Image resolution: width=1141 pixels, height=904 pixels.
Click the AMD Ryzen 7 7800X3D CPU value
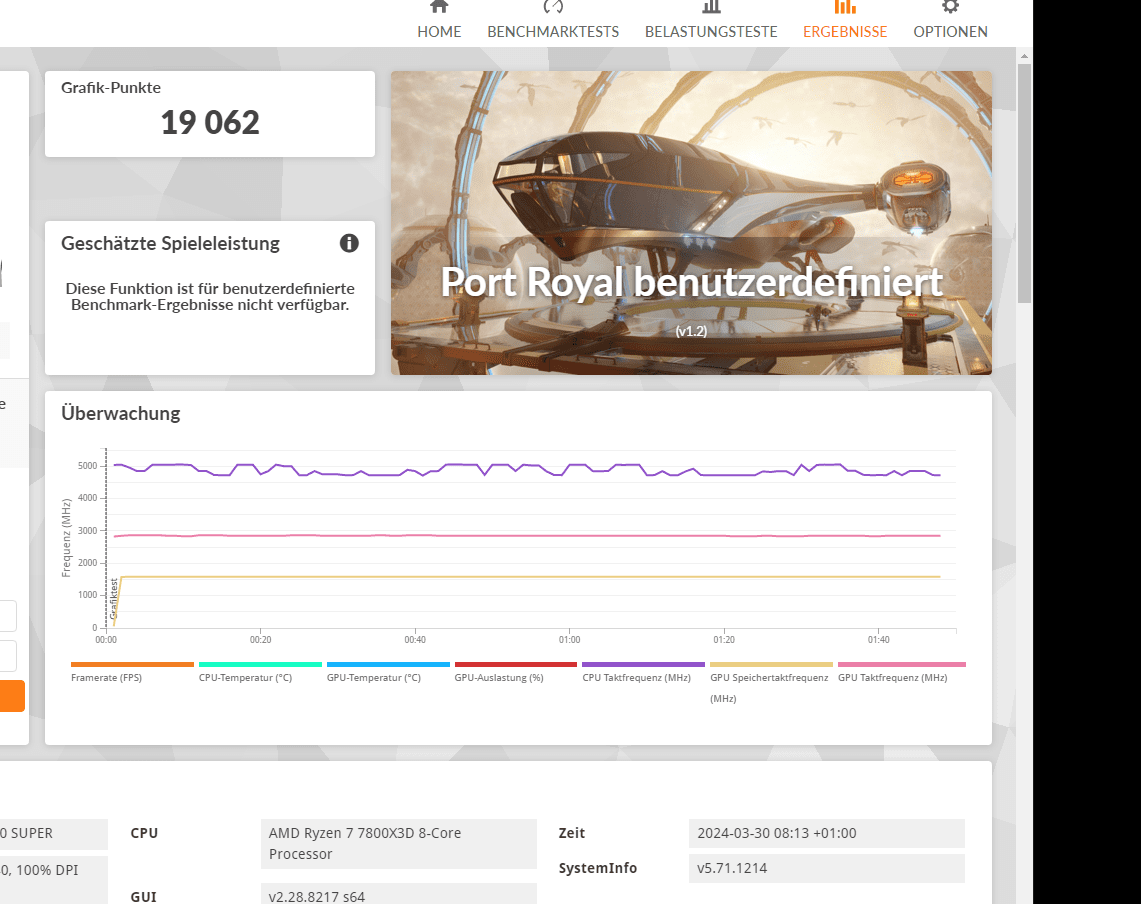click(398, 844)
